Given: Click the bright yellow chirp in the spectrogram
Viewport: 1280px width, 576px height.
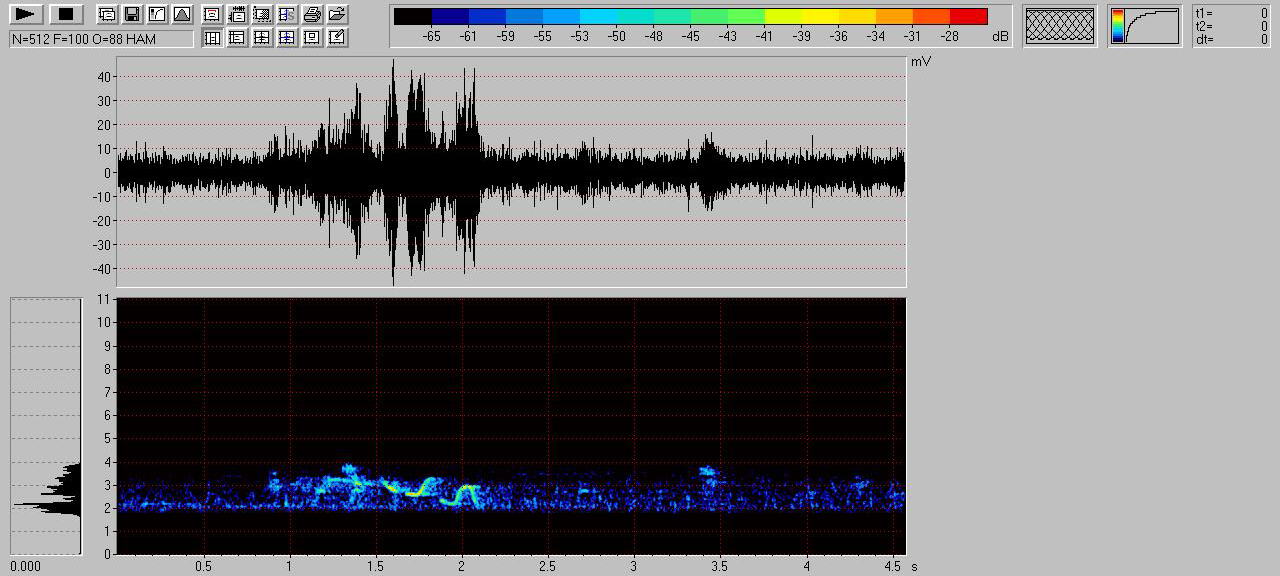Looking at the screenshot, I should coord(413,492).
